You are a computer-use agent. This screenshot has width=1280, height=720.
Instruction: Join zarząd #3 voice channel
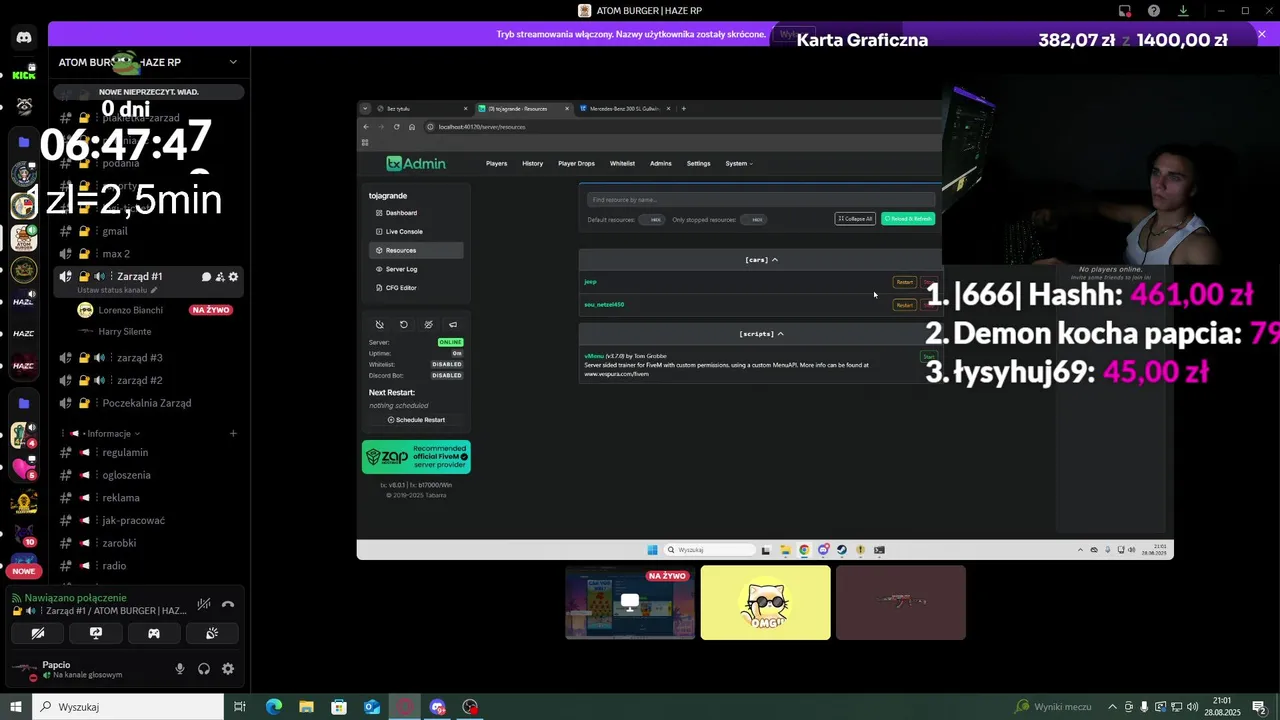148,358
